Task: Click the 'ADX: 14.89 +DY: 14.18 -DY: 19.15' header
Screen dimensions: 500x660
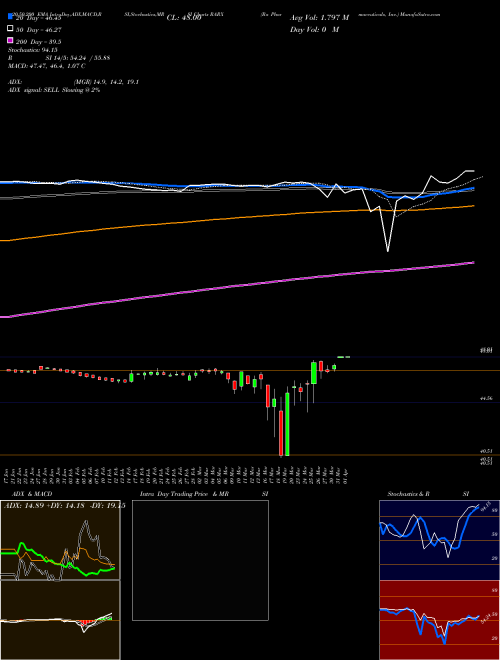Action: point(64,506)
